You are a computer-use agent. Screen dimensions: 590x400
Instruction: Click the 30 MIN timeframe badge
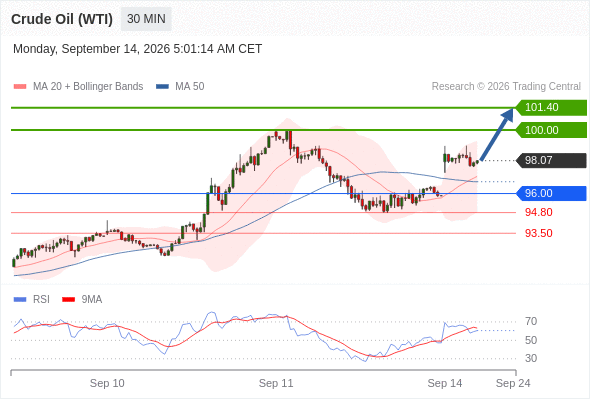(x=146, y=19)
